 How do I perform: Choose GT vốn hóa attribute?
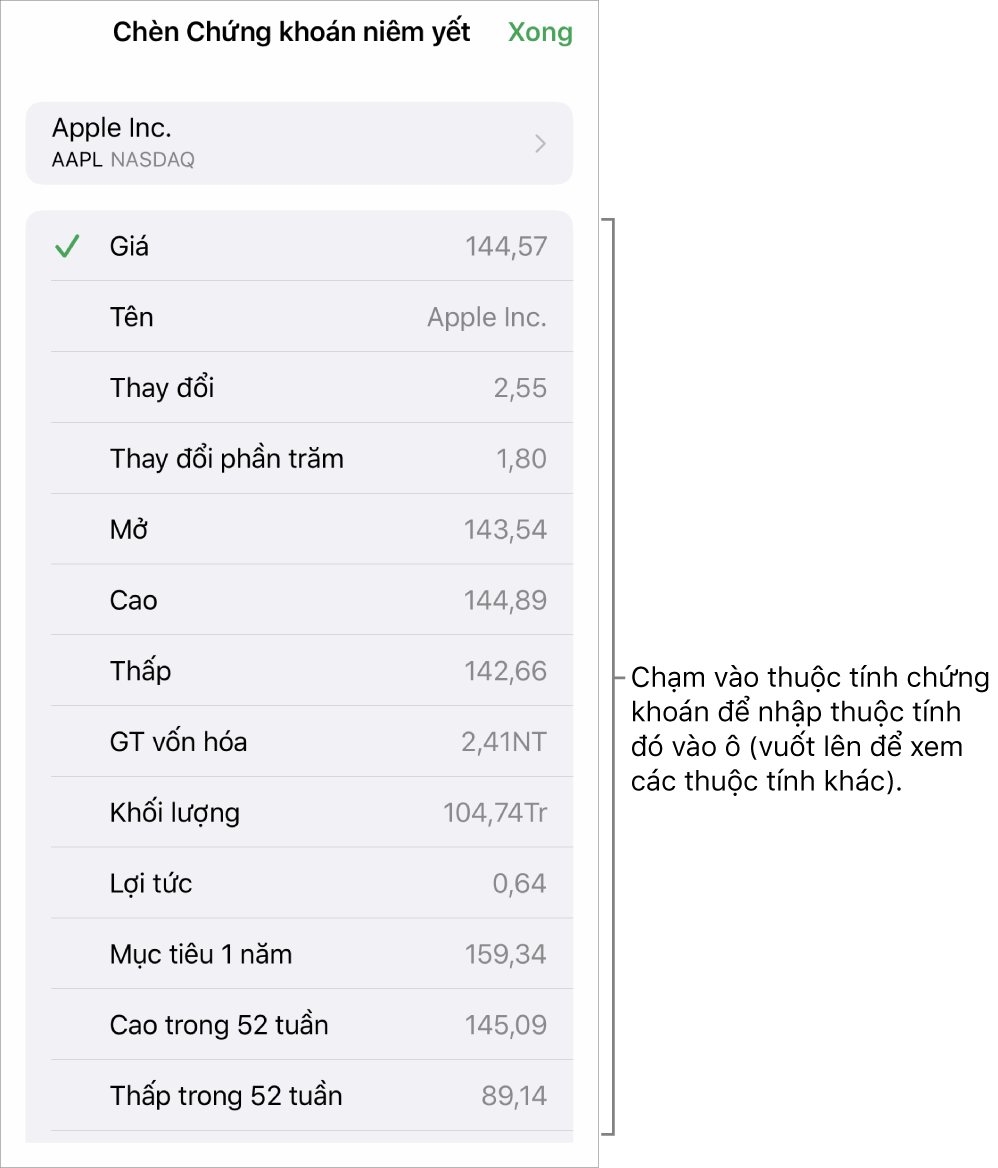pyautogui.click(x=299, y=741)
